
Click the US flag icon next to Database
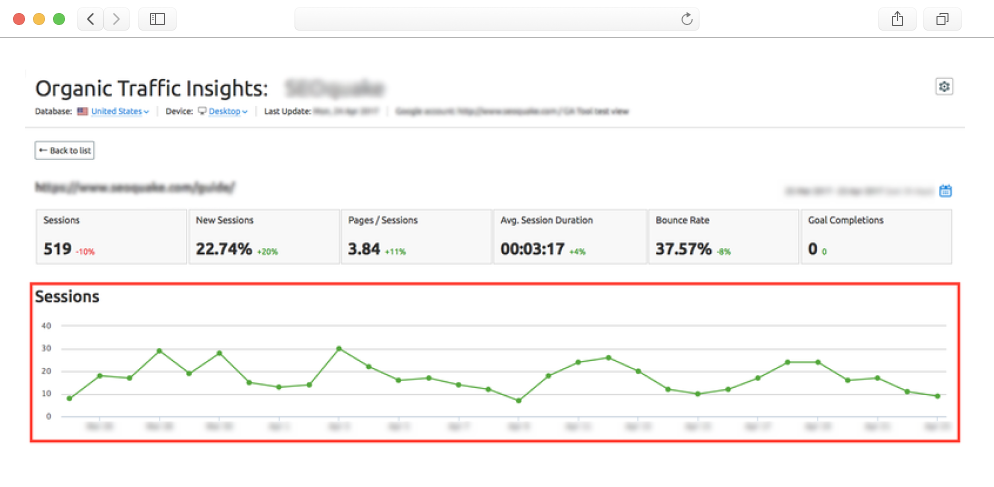[82, 112]
